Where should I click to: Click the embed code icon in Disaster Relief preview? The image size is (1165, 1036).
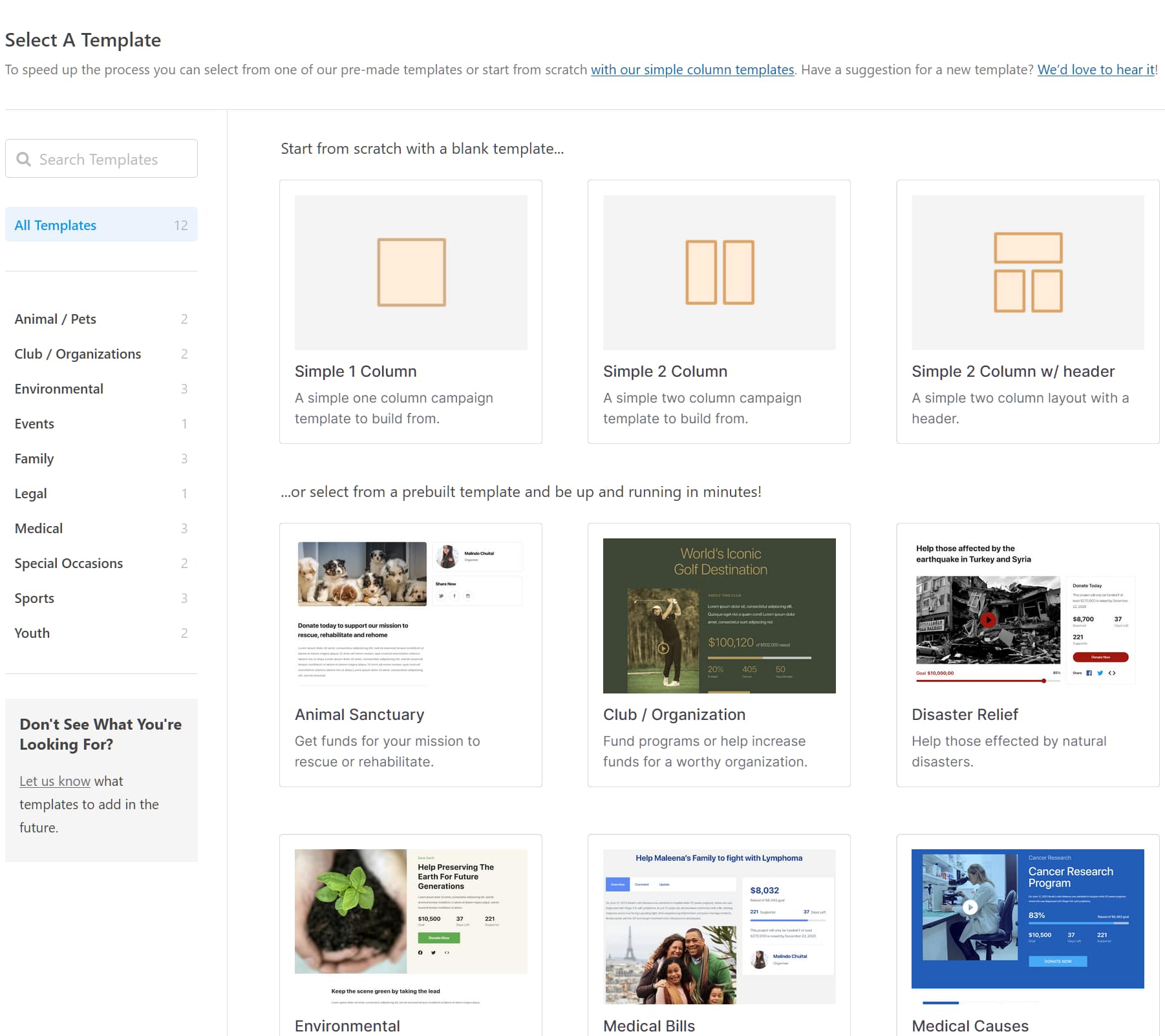(x=1112, y=673)
